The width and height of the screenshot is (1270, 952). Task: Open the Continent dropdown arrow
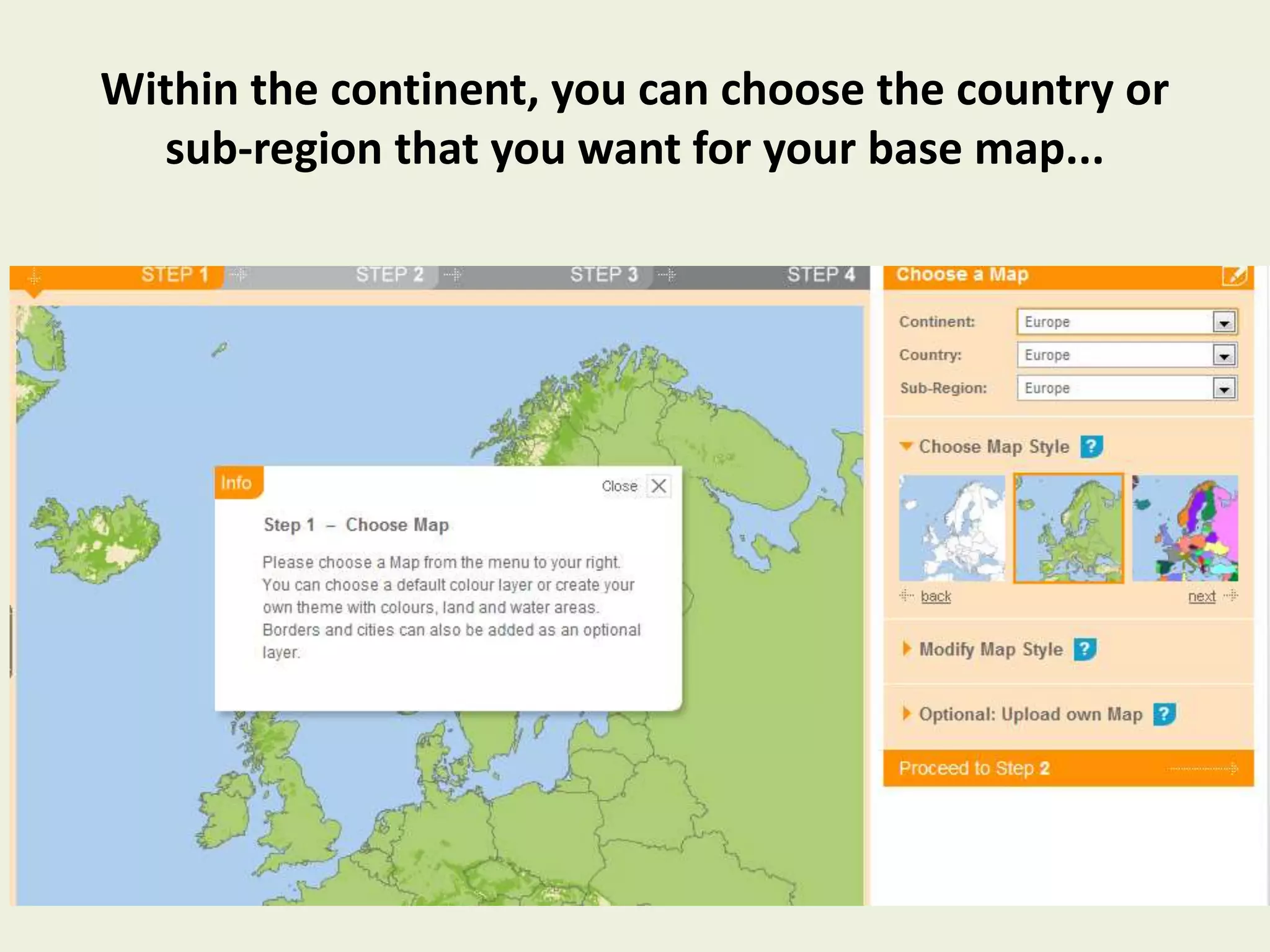point(1224,322)
